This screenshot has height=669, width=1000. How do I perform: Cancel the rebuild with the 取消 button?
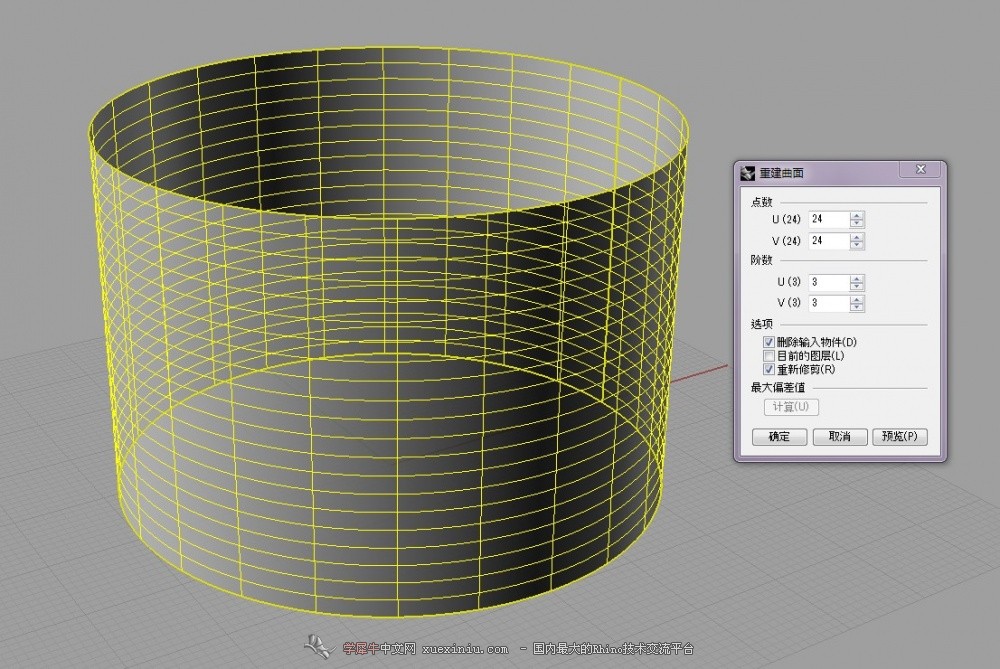click(x=839, y=437)
